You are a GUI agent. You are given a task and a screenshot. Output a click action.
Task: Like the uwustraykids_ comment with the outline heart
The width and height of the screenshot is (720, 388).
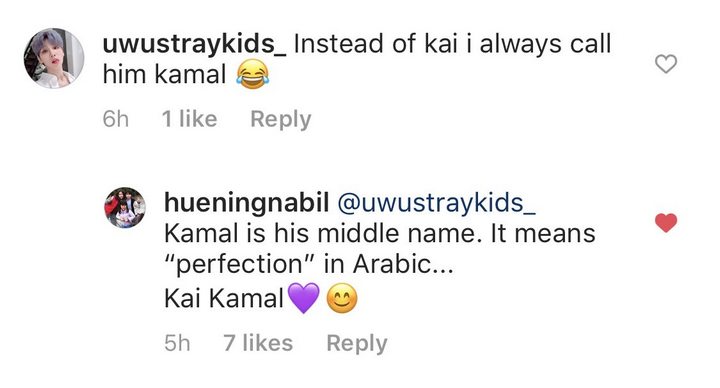tap(665, 64)
